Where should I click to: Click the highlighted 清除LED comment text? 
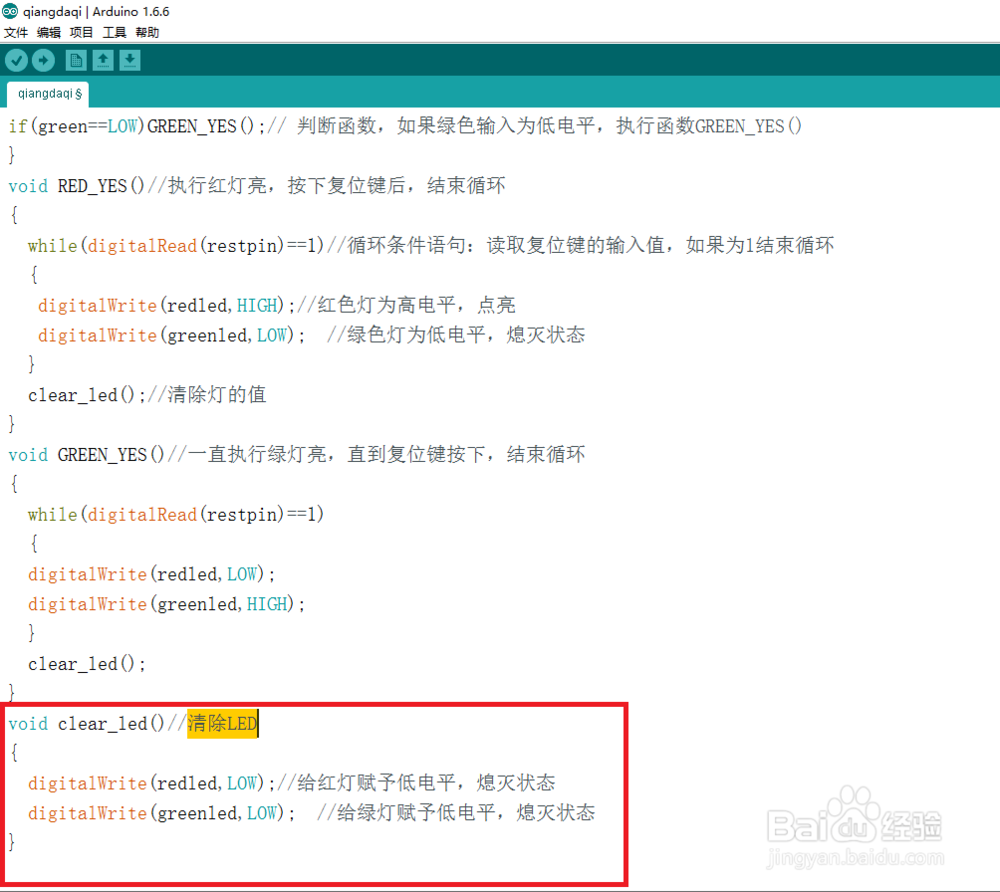pos(222,723)
